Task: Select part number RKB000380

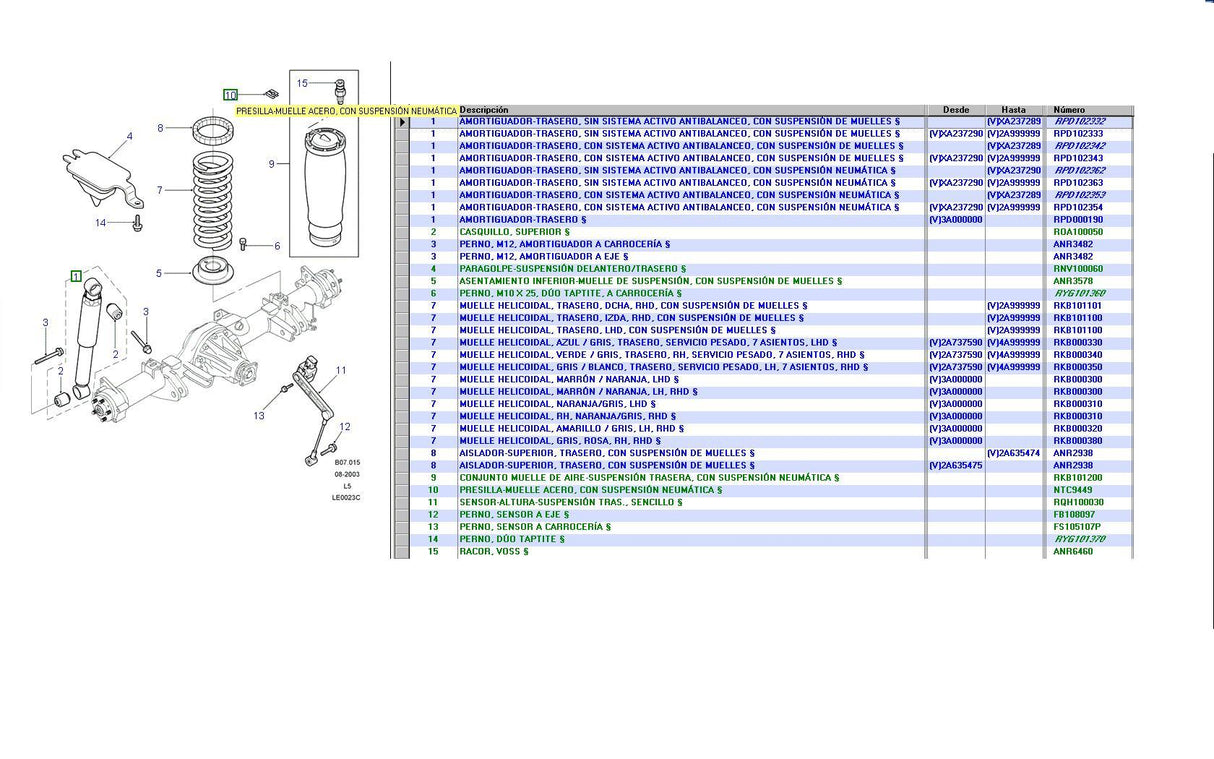Action: 1078,441
